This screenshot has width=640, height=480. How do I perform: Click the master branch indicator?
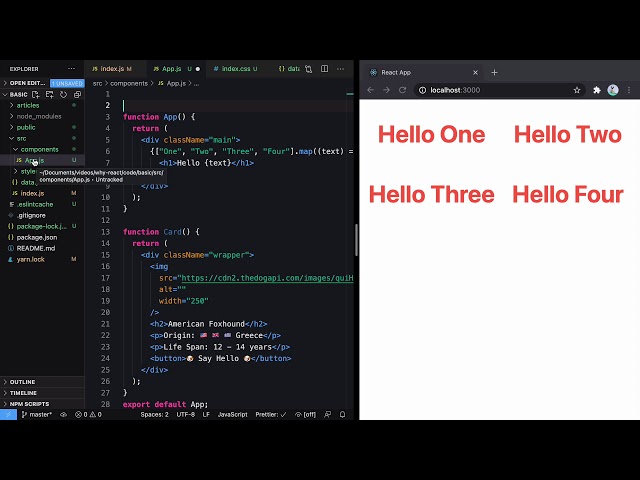pos(36,414)
